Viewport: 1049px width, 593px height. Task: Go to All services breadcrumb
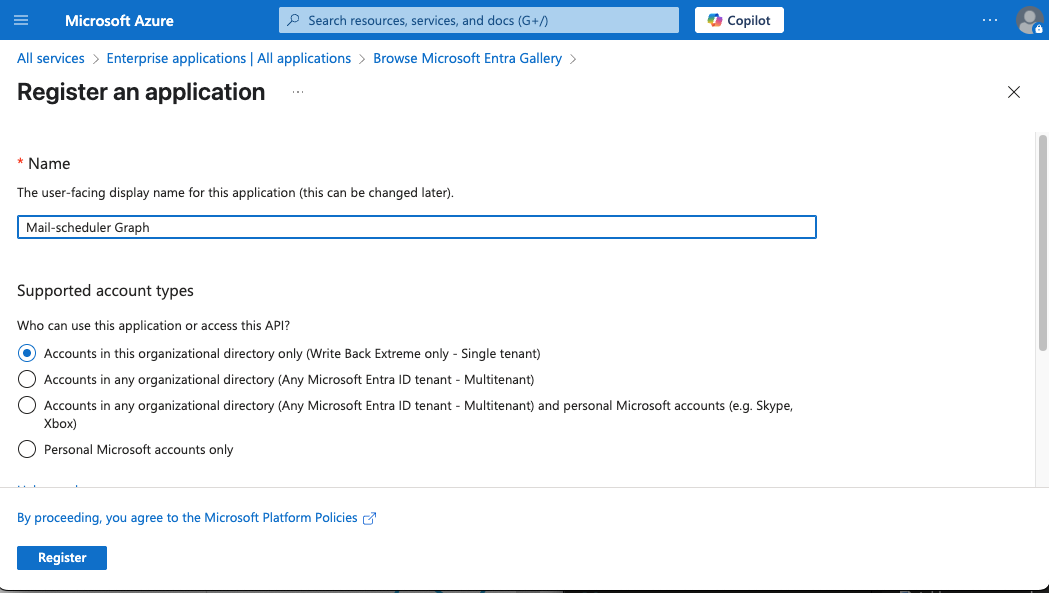[51, 58]
